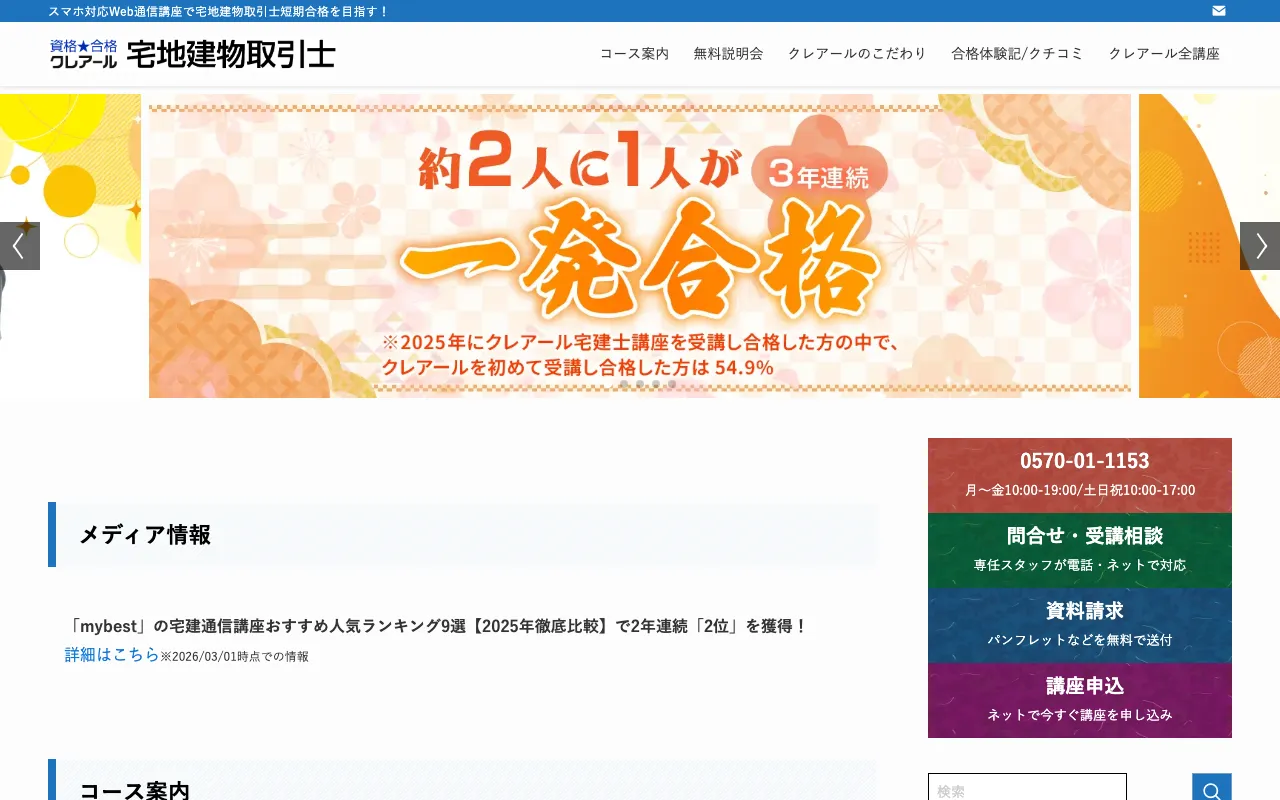Open 合格体験記/クチコミ menu item
This screenshot has width=1280, height=800.
[x=1017, y=54]
